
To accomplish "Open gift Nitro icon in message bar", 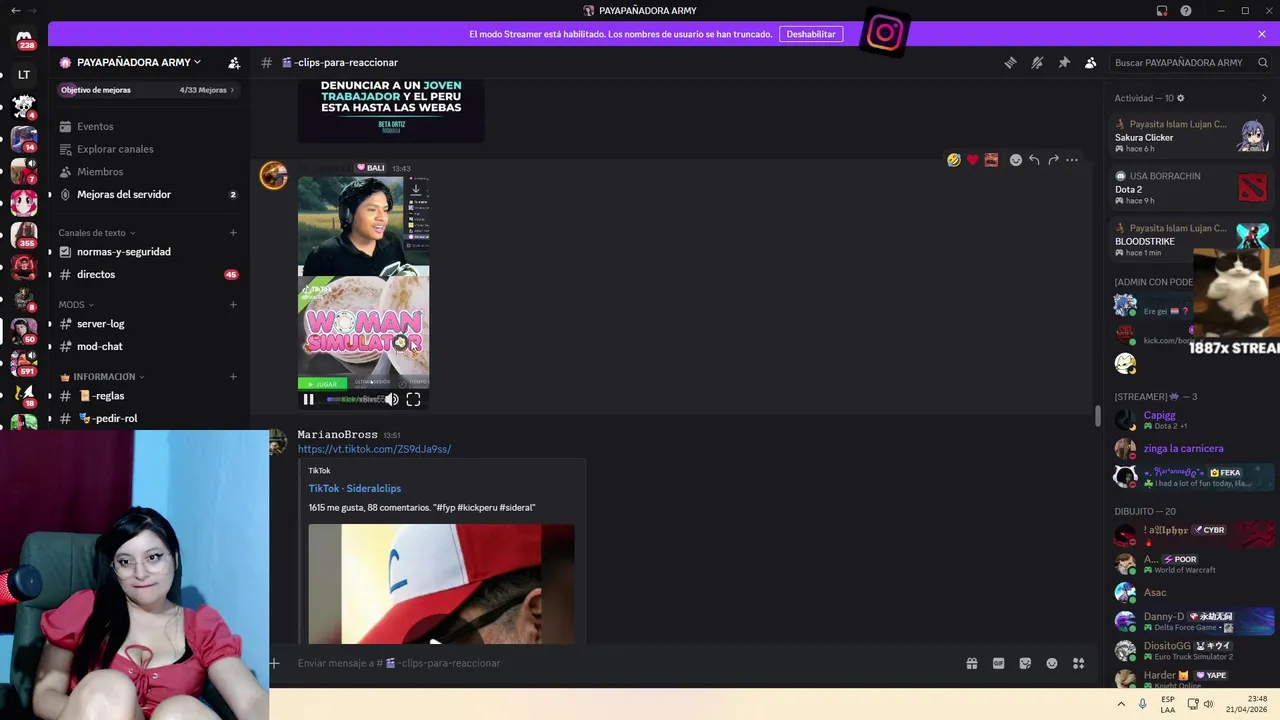I will click(971, 663).
